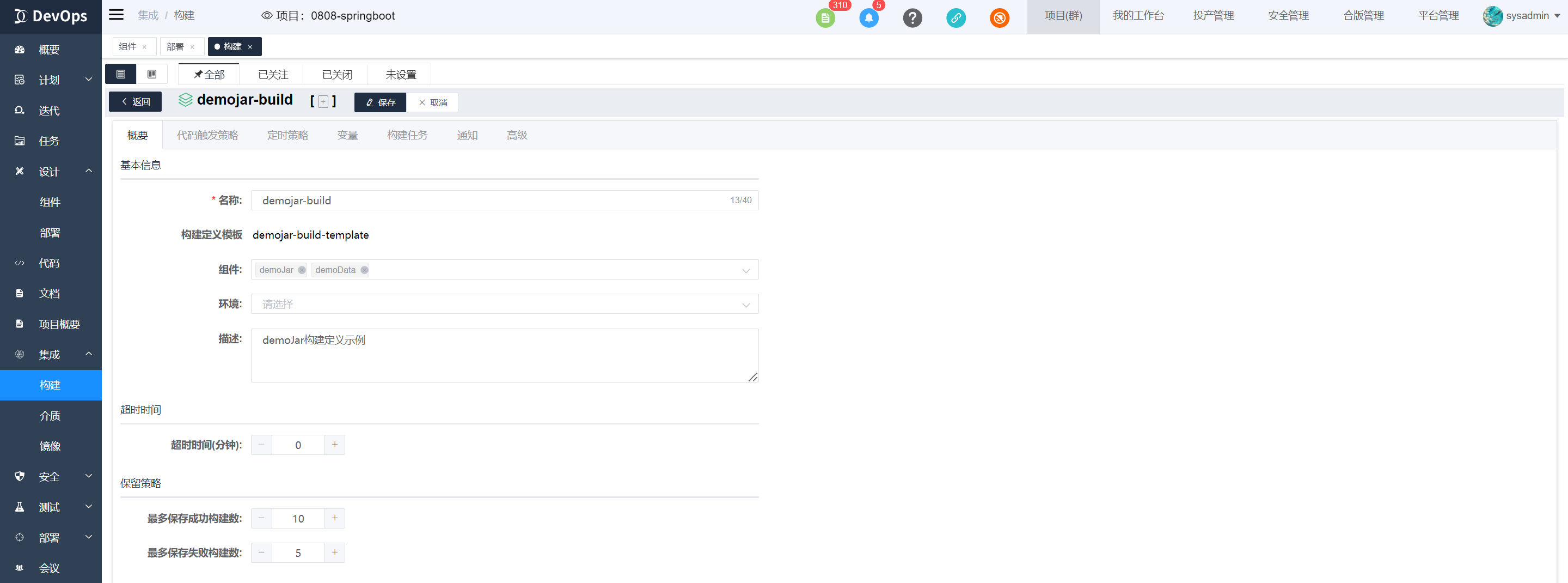Viewport: 1568px width, 583px height.
Task: Click the 保存 button
Action: (381, 102)
